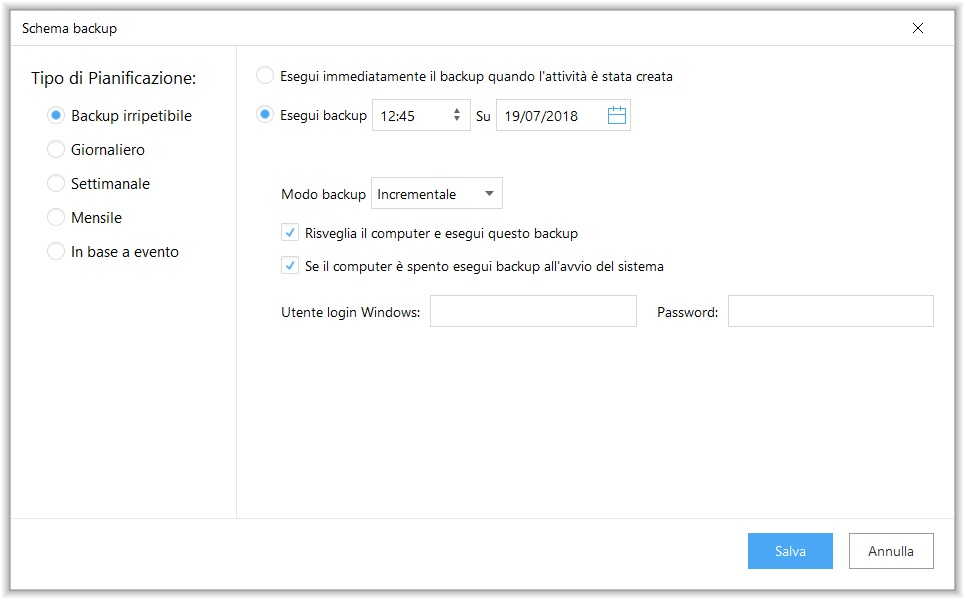Select the In base a evento option
Image resolution: width=965 pixels, height=600 pixels.
point(56,251)
